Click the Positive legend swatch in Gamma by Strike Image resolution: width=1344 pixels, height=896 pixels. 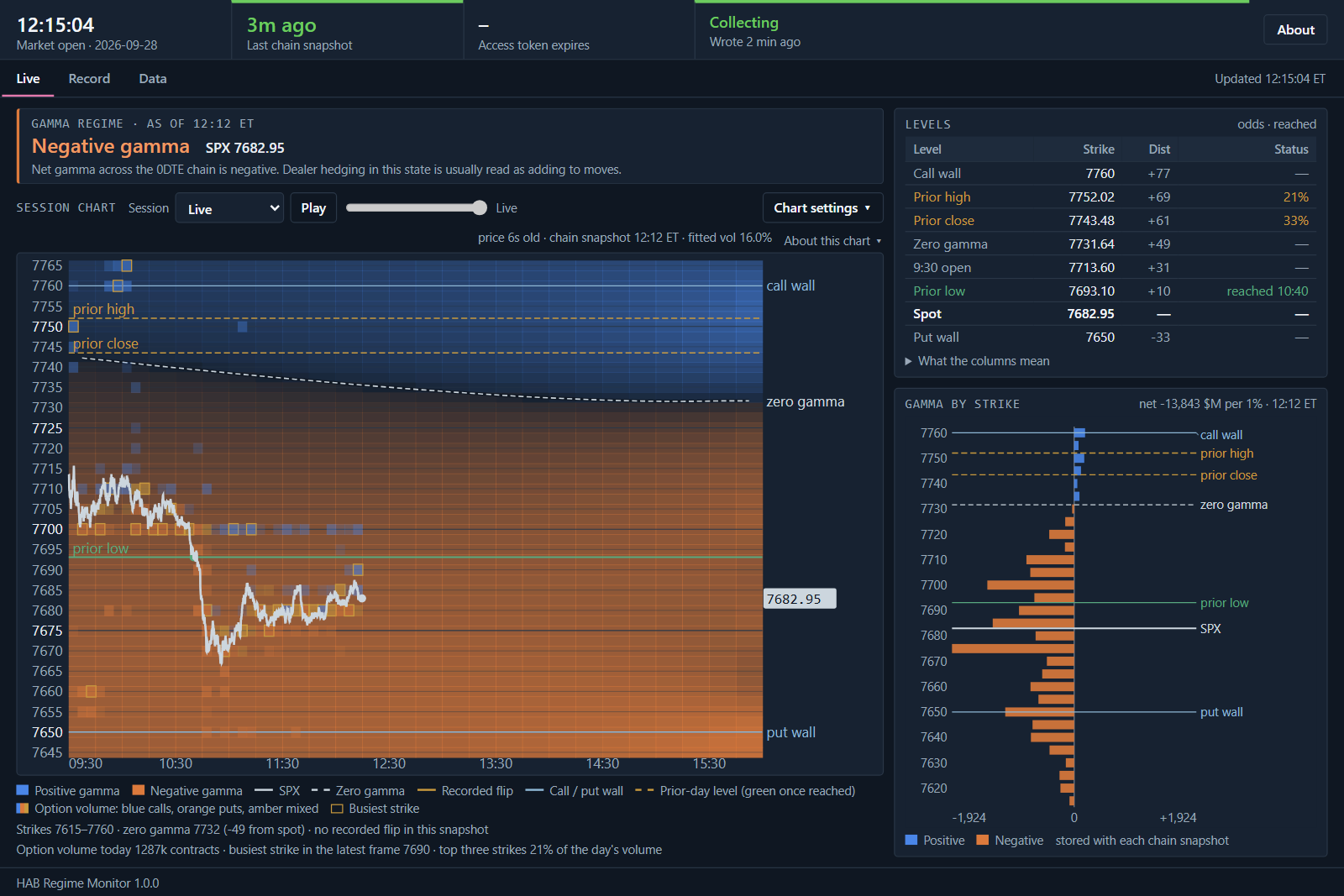(x=911, y=840)
